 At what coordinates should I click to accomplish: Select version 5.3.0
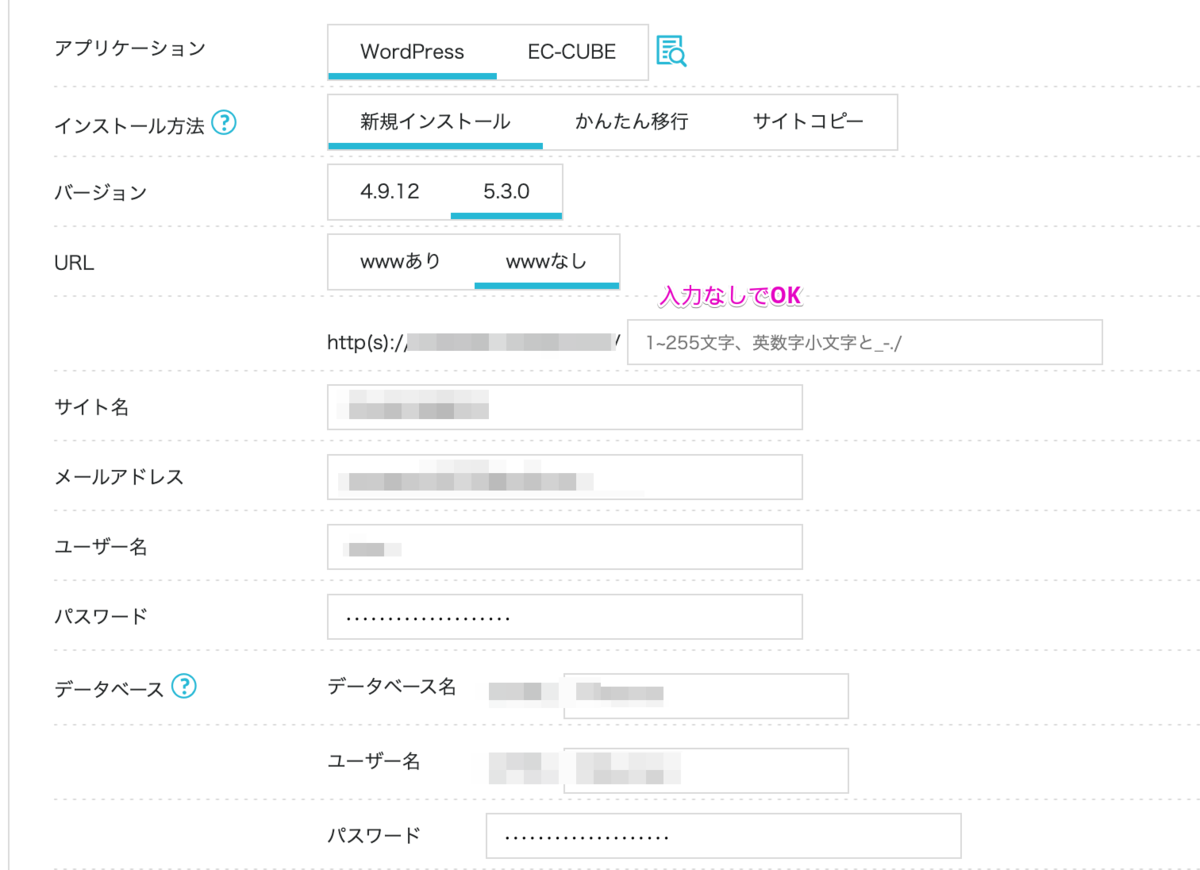click(x=506, y=192)
